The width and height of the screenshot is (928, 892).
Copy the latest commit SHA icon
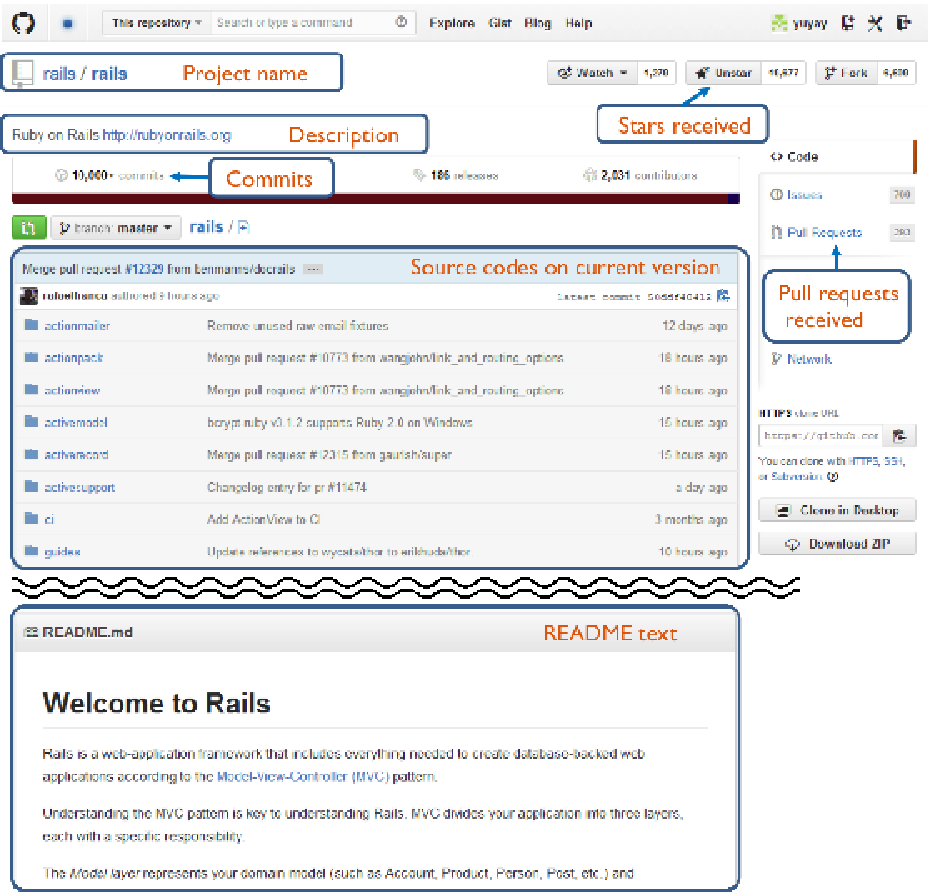[x=723, y=295]
